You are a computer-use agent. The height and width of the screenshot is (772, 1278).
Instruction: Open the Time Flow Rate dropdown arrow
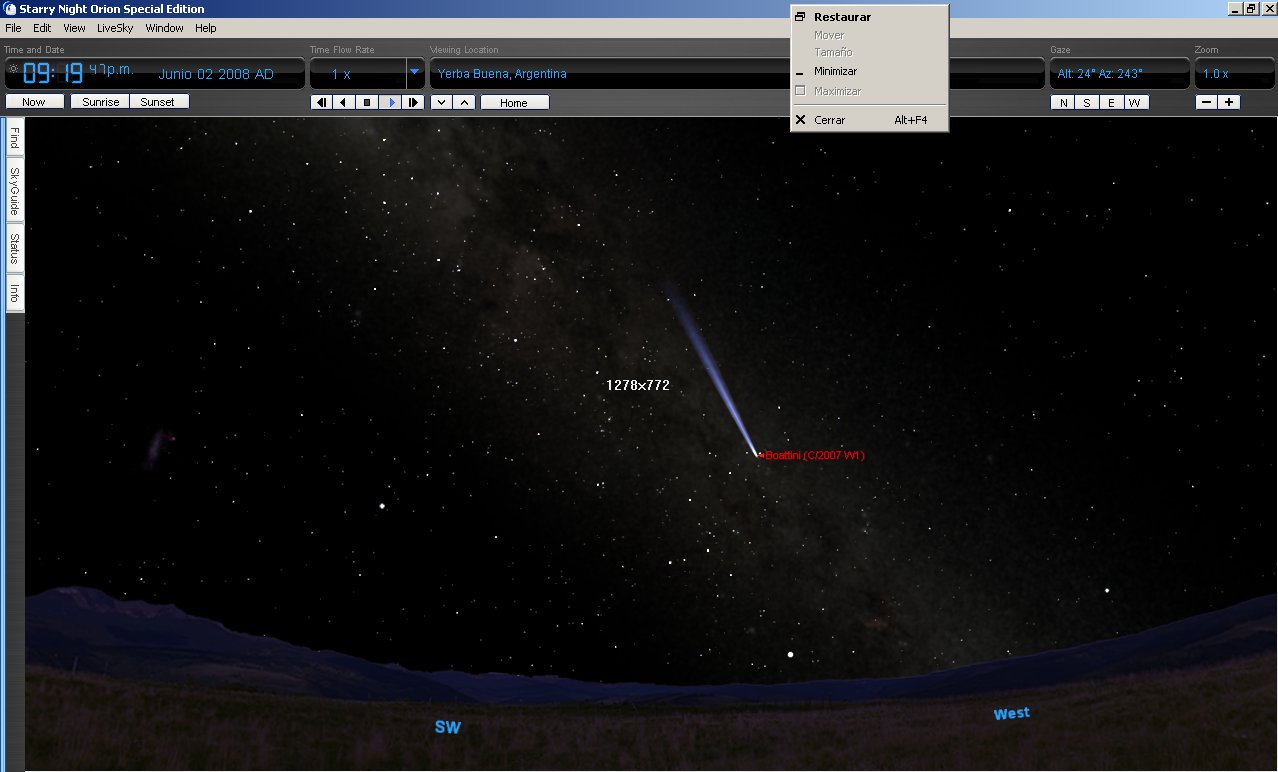414,72
